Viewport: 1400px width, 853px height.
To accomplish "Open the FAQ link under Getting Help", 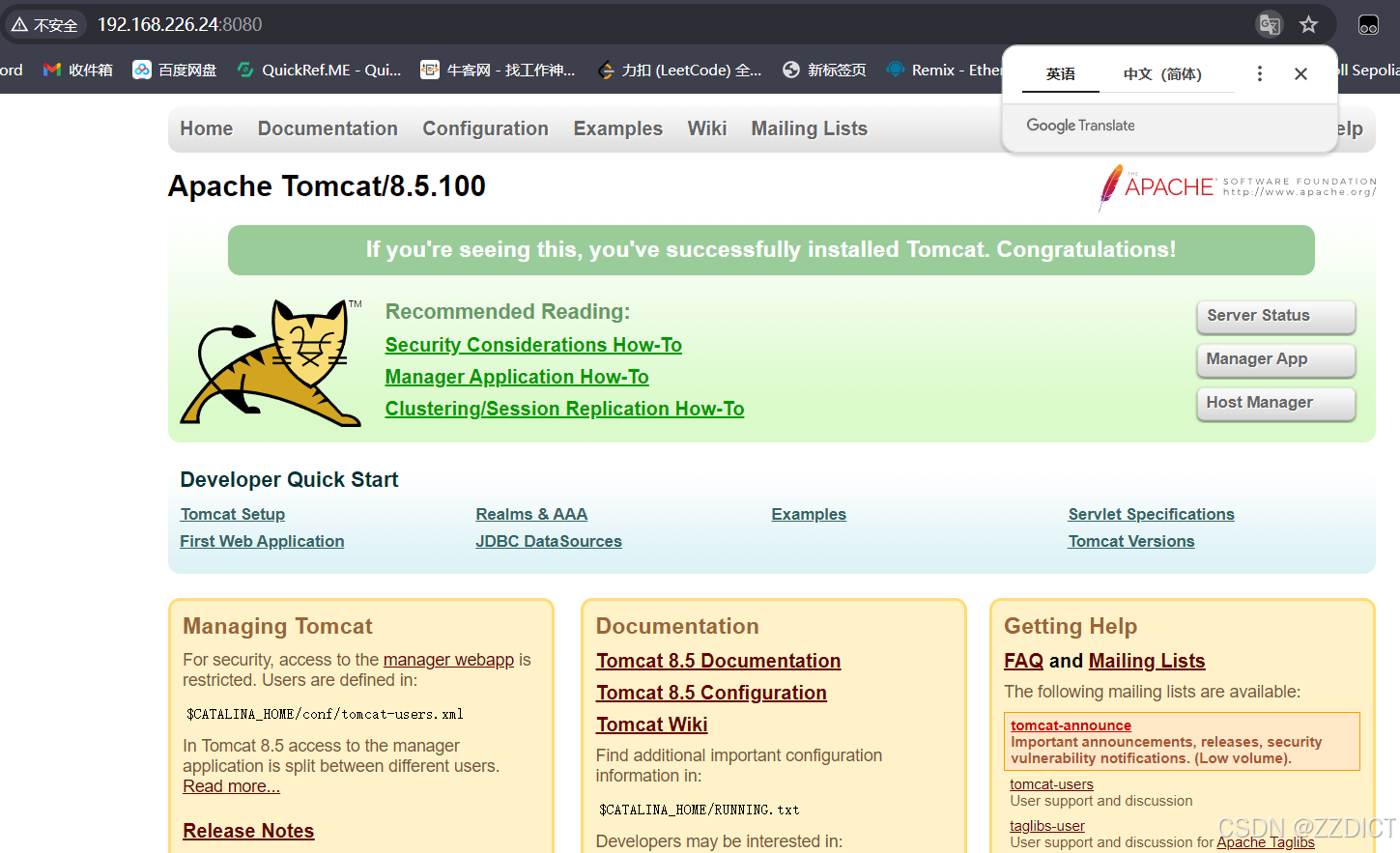I will click(x=1023, y=661).
